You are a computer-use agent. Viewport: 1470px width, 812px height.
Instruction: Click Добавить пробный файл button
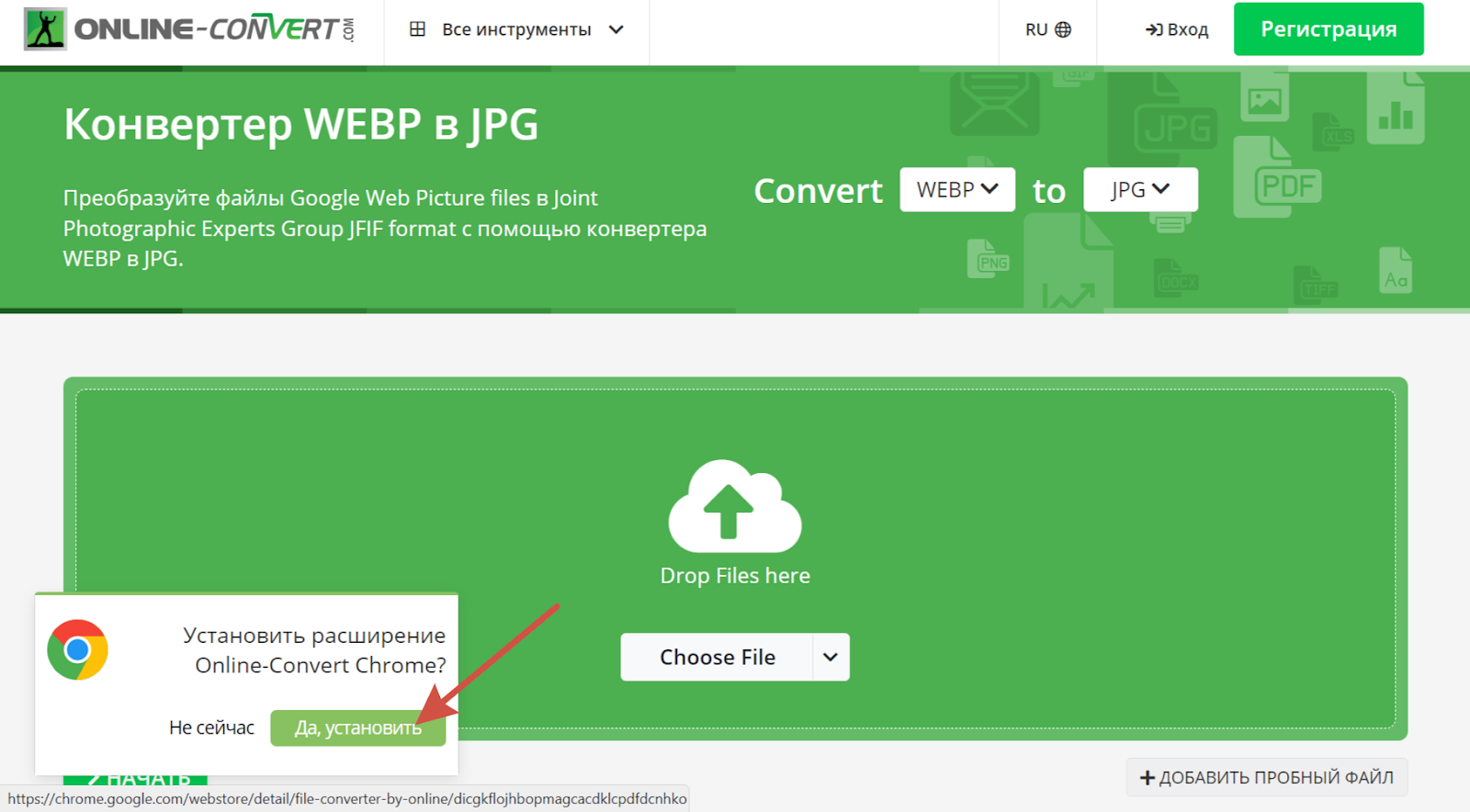tap(1266, 777)
